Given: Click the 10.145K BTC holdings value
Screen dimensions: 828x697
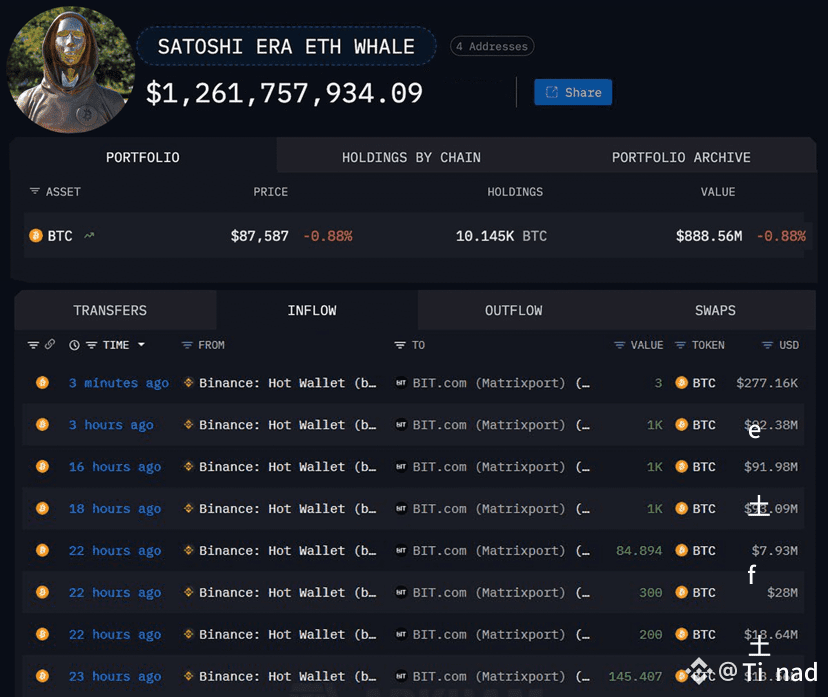Looking at the screenshot, I should [501, 236].
